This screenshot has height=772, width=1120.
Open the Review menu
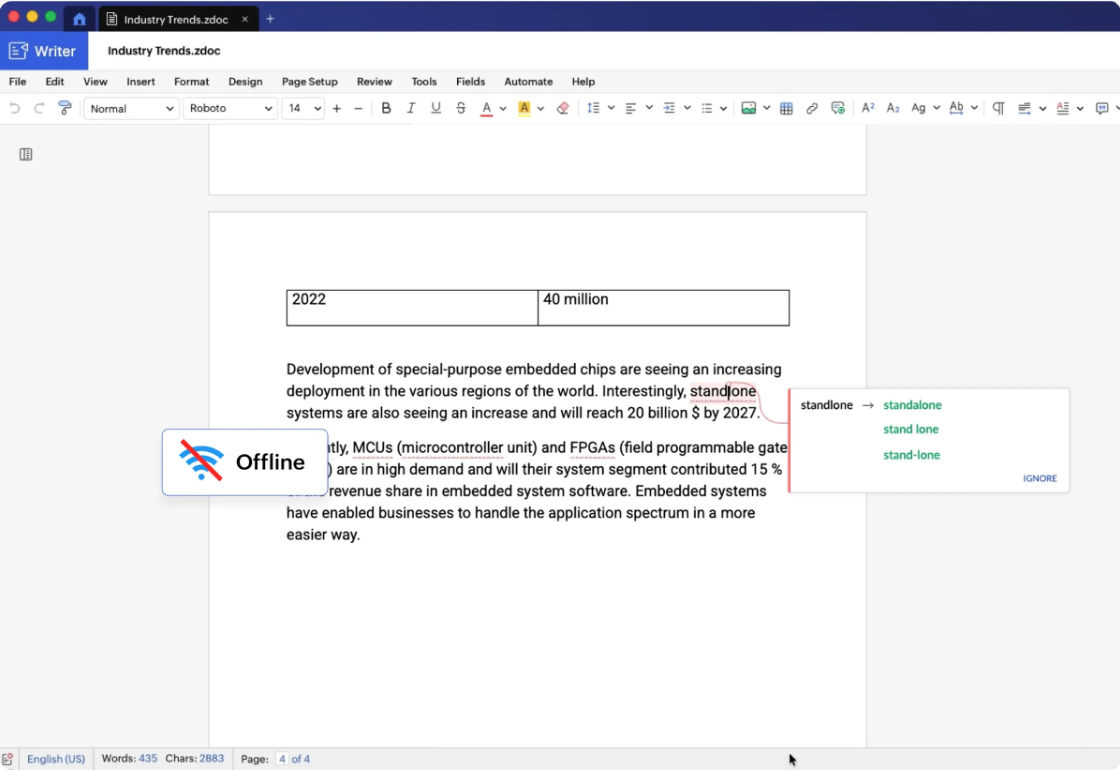(374, 81)
